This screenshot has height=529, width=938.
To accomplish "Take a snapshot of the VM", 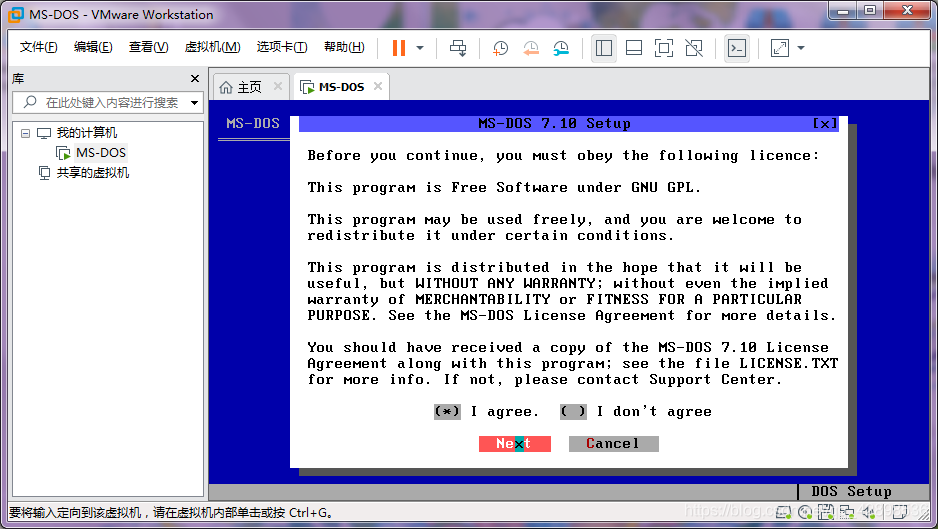I will pyautogui.click(x=500, y=48).
